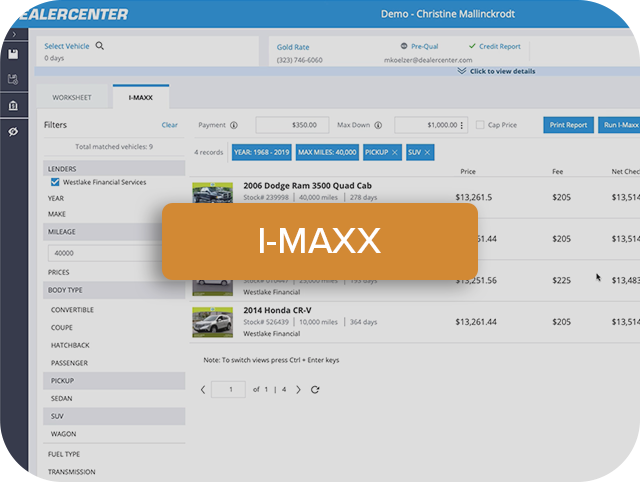Edit the mileage 40000 field
Viewport: 640px width, 482px height.
(105, 253)
